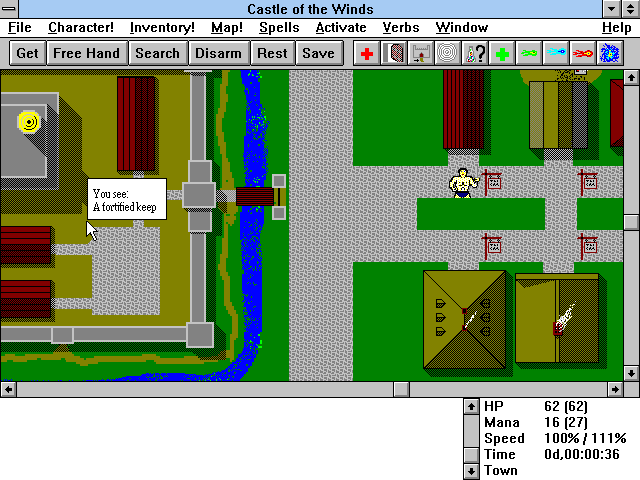The width and height of the screenshot is (640, 480).
Task: Click the Rest button
Action: coord(272,53)
